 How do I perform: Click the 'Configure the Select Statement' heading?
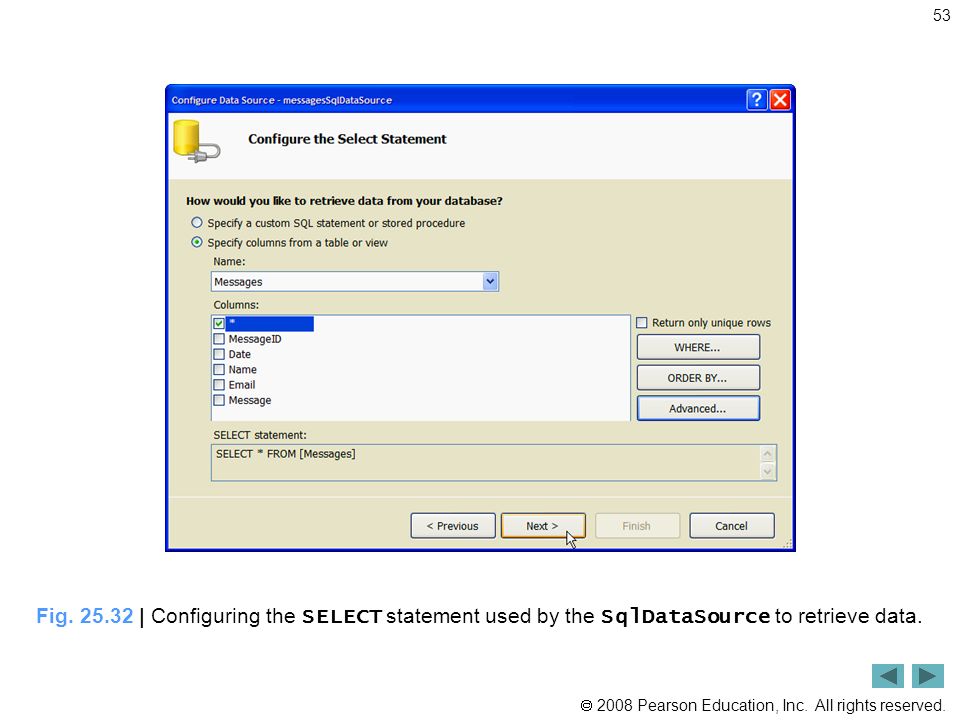347,139
